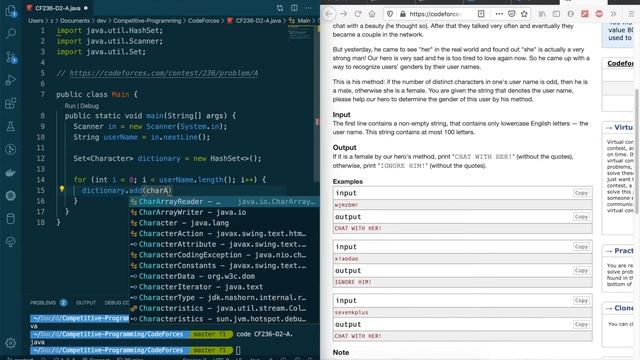Viewport: 640px width, 360px height.
Task: Open the editor More Actions ellipsis
Action: click(309, 8)
